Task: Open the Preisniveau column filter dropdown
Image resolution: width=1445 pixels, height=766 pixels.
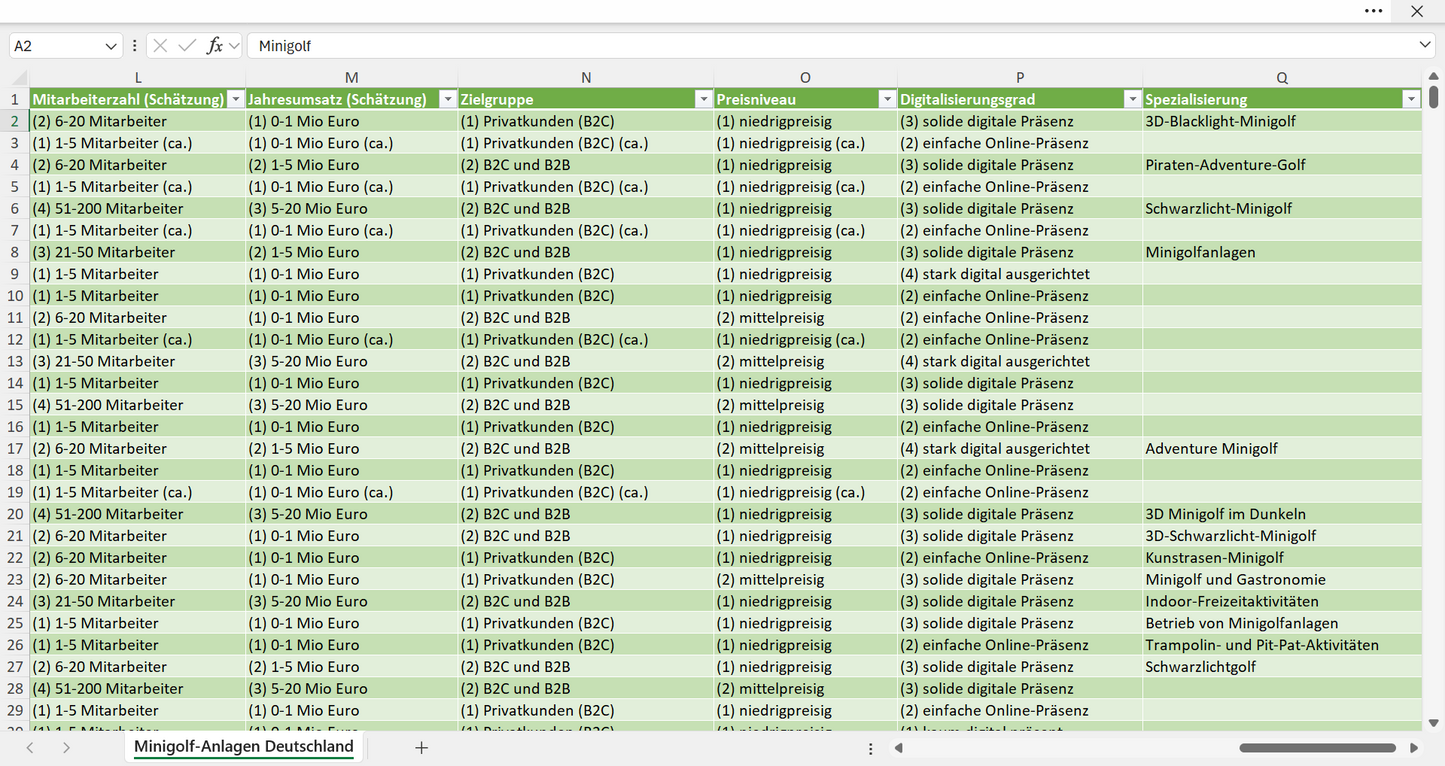Action: pyautogui.click(x=886, y=99)
